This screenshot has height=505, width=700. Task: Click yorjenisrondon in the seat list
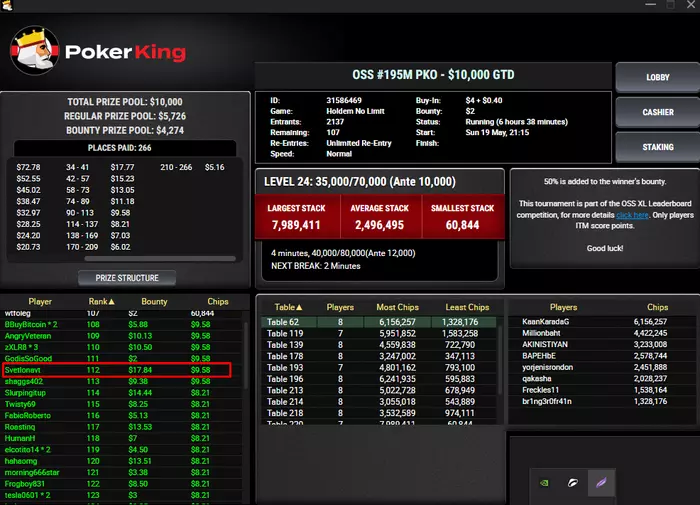[602, 367]
